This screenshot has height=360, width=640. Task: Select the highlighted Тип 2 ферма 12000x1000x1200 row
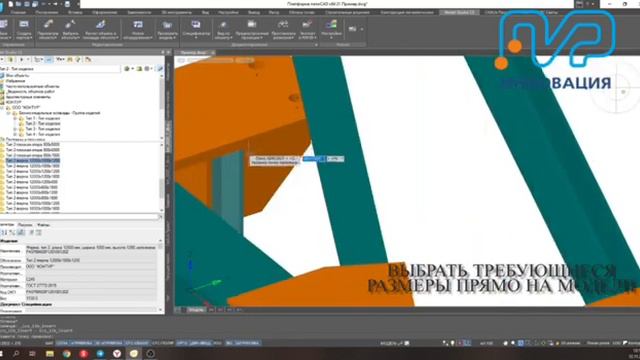coord(33,161)
